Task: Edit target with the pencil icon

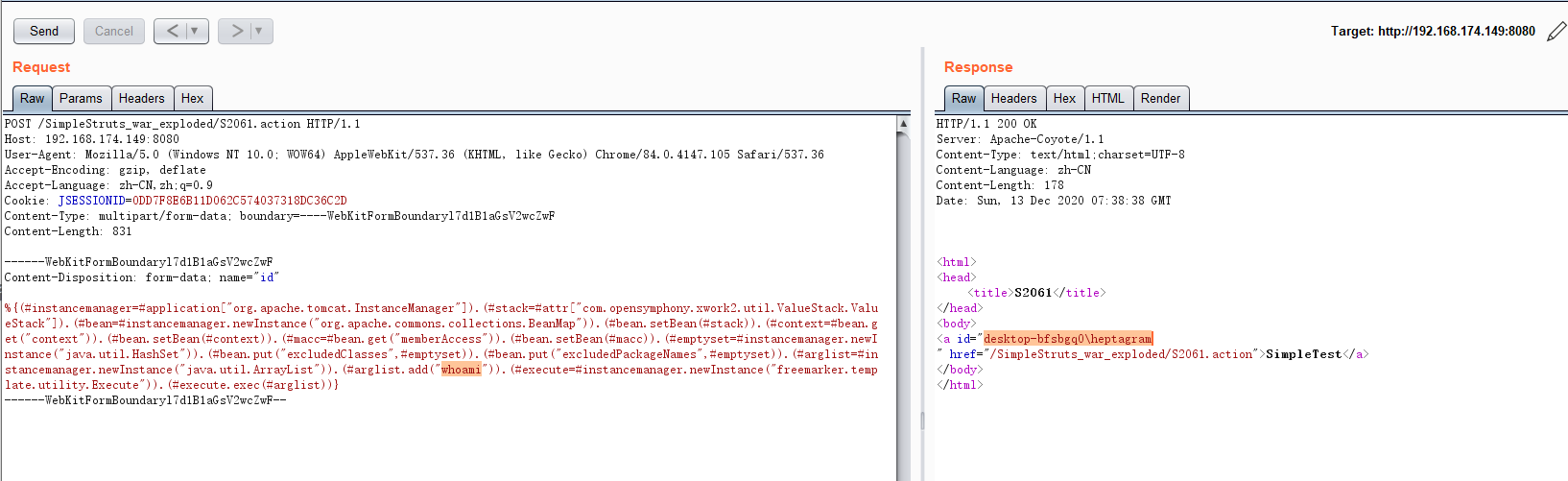Action: [1556, 31]
